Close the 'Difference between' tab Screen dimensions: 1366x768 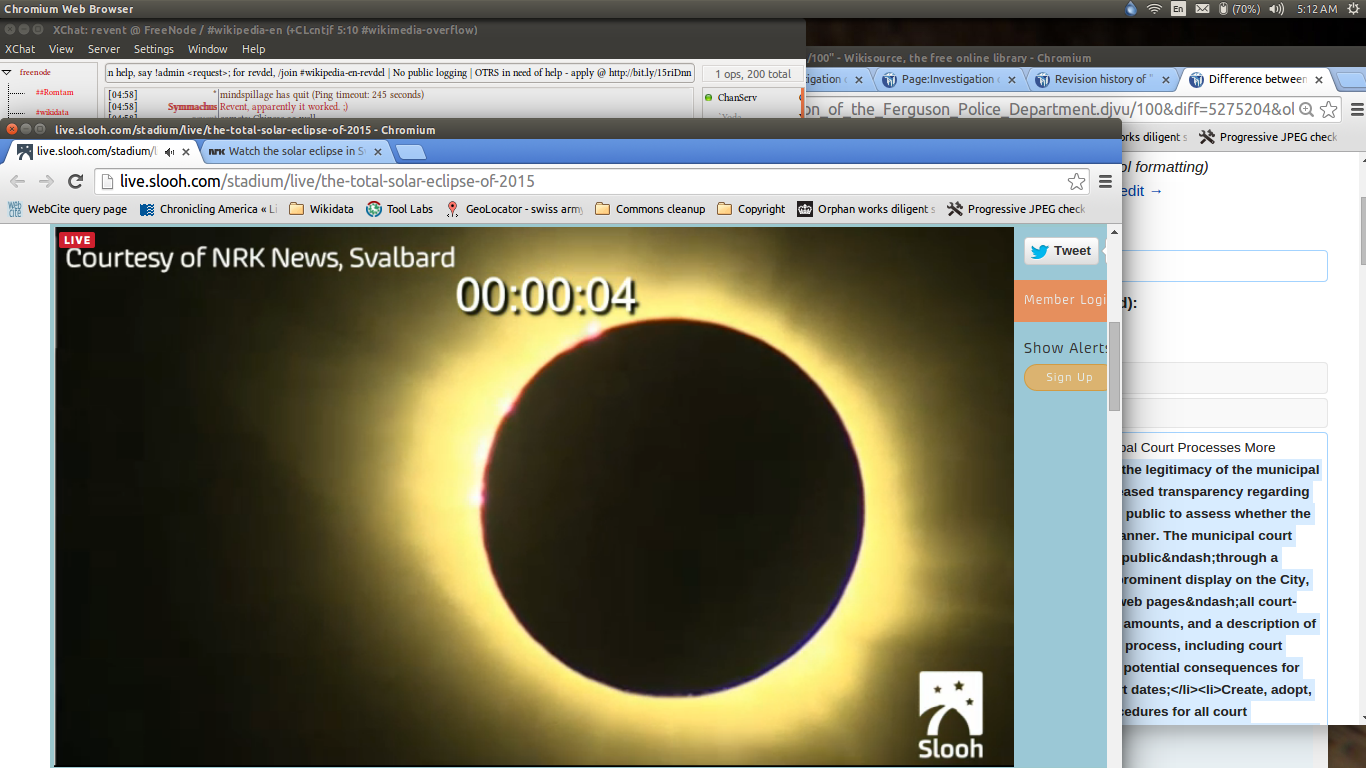(1319, 80)
